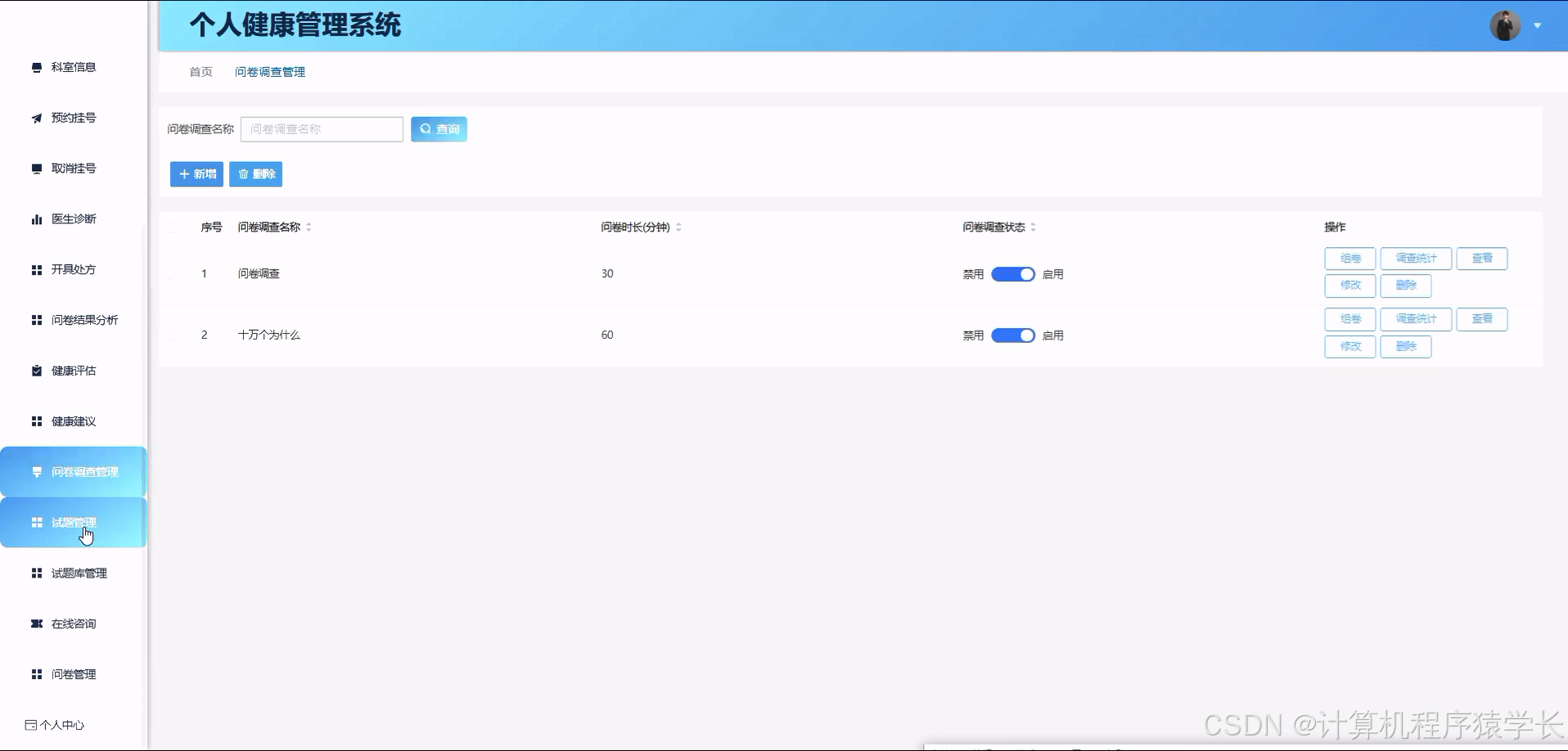
Task: Click 调查统计 for 问卷调查 row
Action: click(x=1416, y=259)
